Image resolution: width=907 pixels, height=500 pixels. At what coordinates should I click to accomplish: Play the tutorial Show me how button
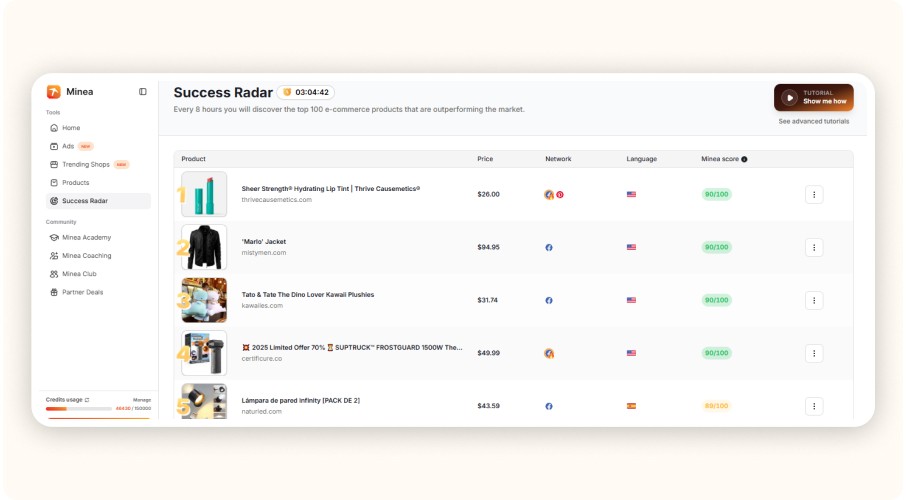813,97
